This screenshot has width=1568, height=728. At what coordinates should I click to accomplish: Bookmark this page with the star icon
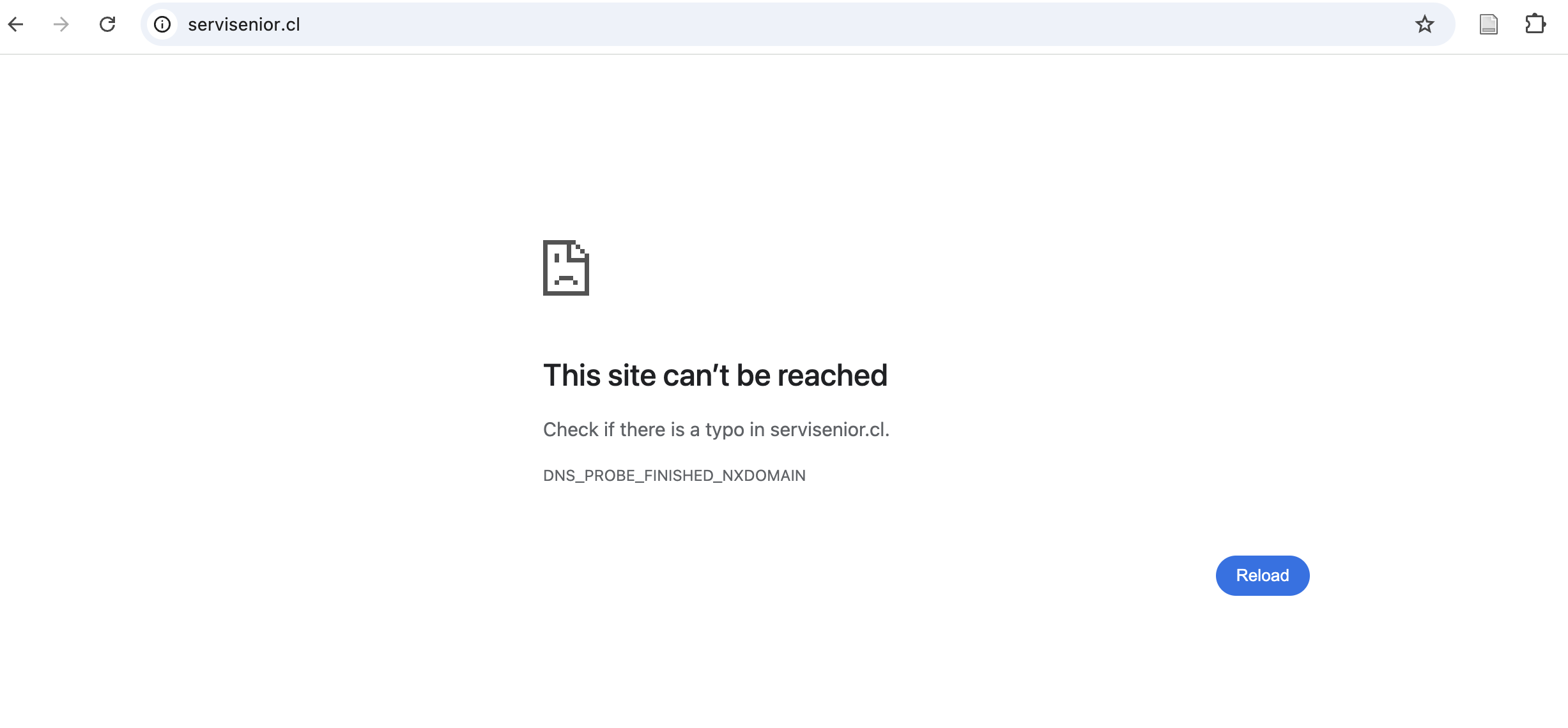pyautogui.click(x=1425, y=24)
